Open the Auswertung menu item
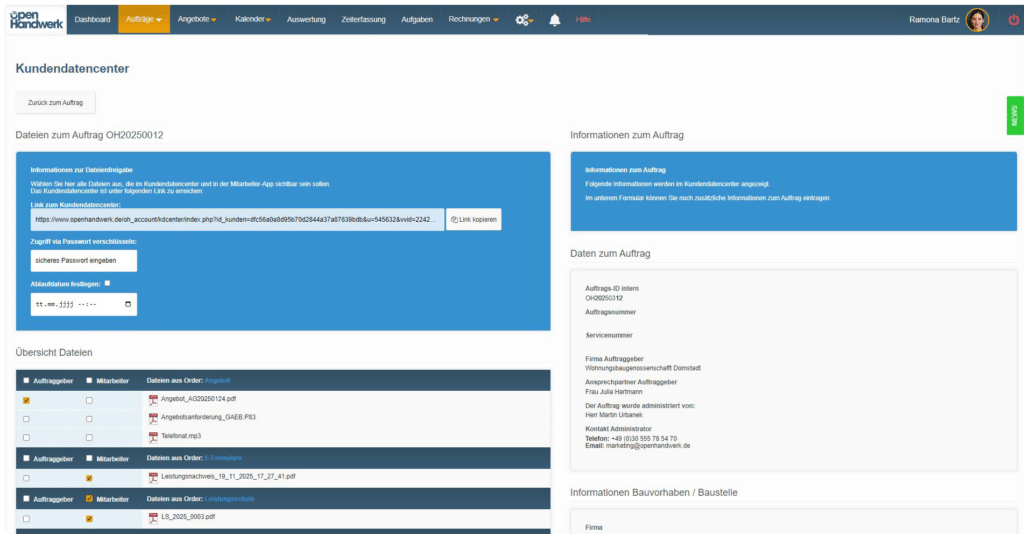The height and width of the screenshot is (534, 1024). [x=306, y=19]
